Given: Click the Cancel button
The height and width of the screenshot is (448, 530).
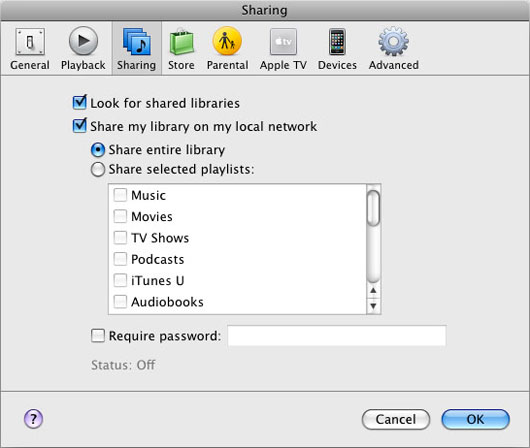Looking at the screenshot, I should click(396, 419).
